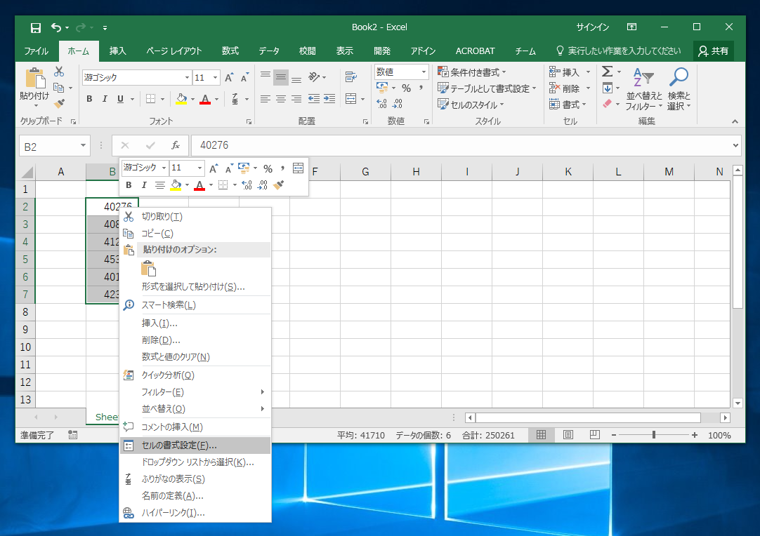The width and height of the screenshot is (760, 536).
Task: Open the mini toolbar font size dropdown
Action: 199,168
